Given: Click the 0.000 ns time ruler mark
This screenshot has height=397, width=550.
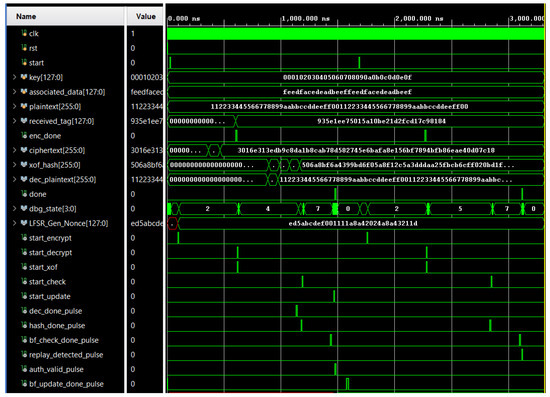Looking at the screenshot, I should click(184, 18).
